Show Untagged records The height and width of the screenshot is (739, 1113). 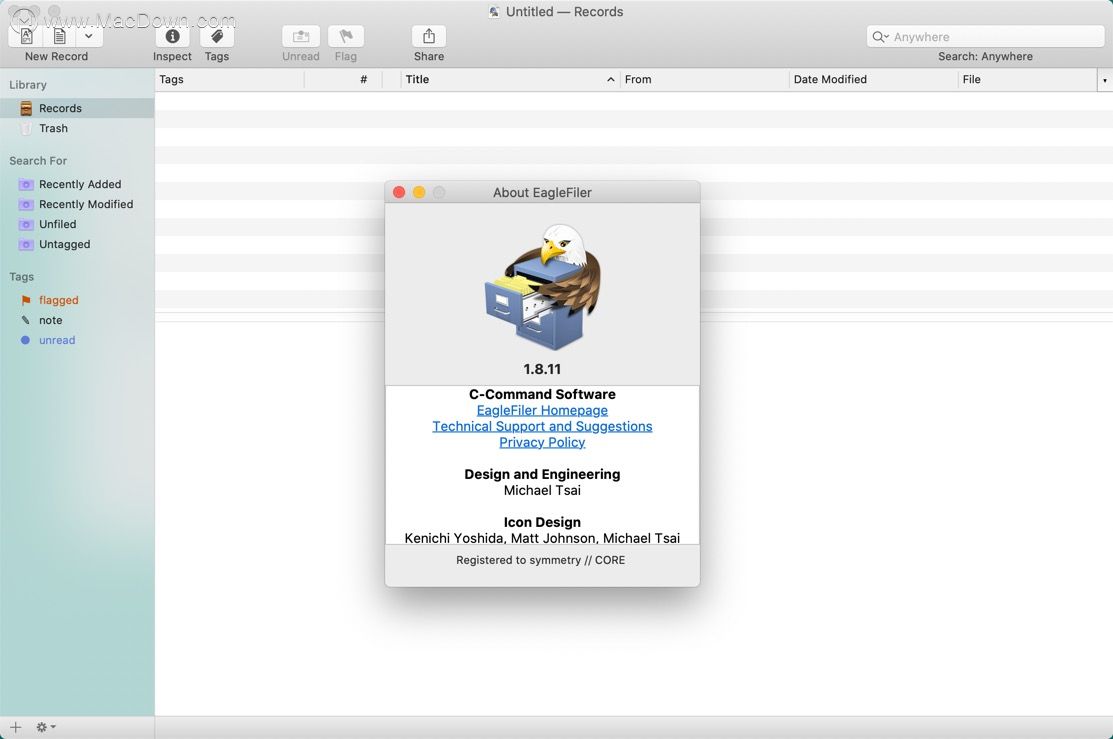coord(77,244)
